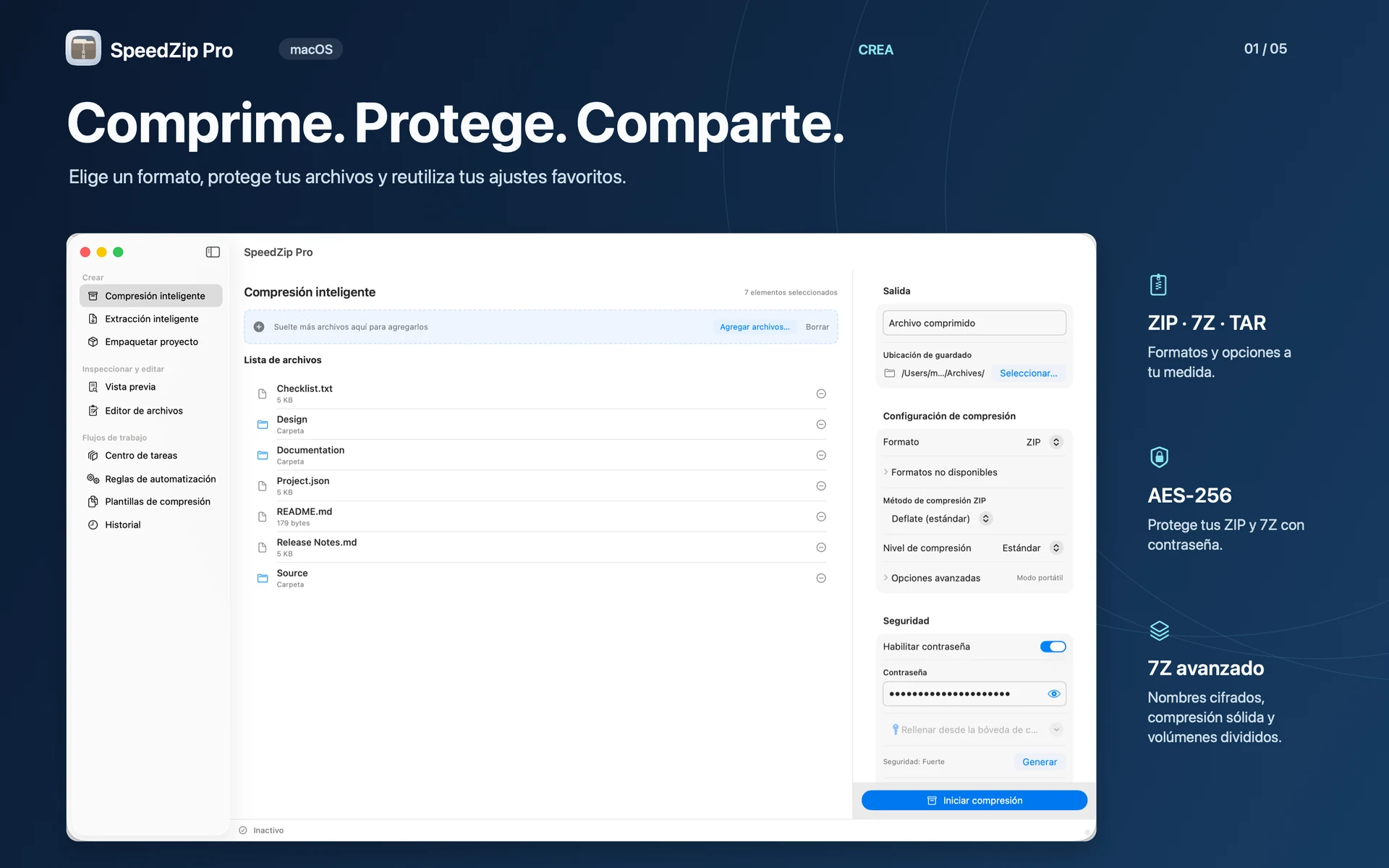Select the Release Notes.md row name
Viewport: 1389px width, 868px height.
[316, 542]
